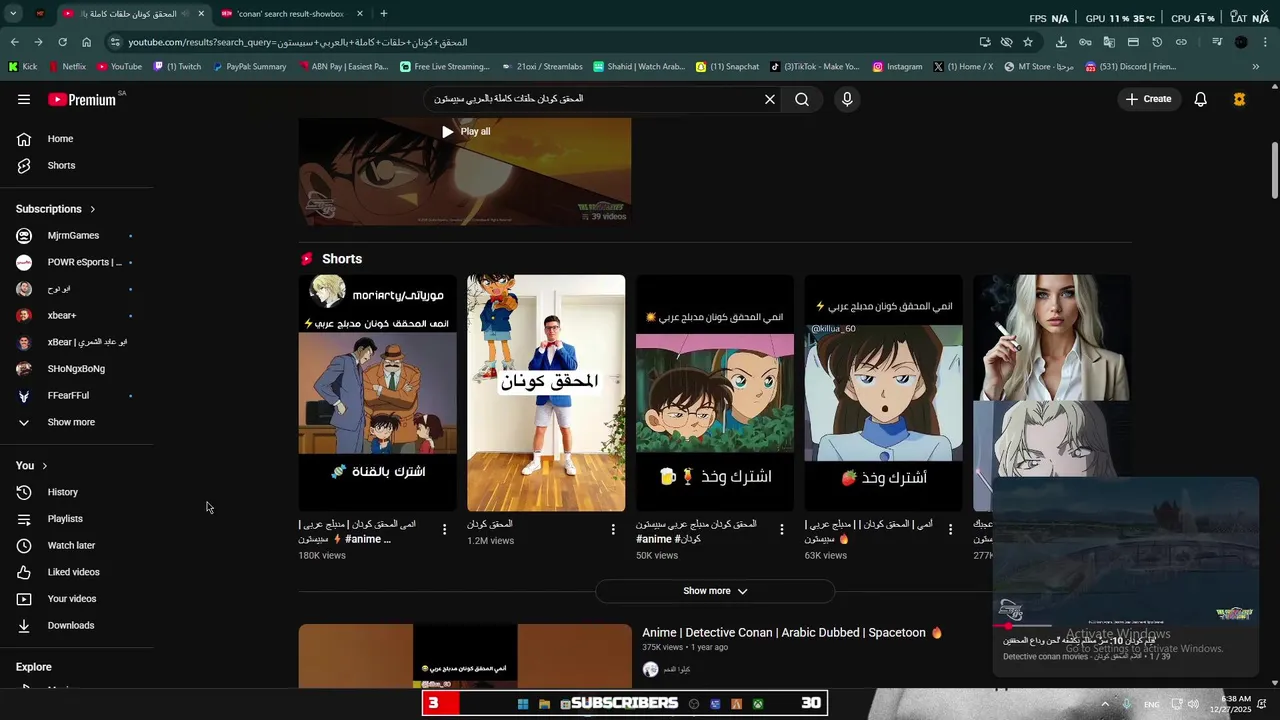Reload the page

click(62, 42)
